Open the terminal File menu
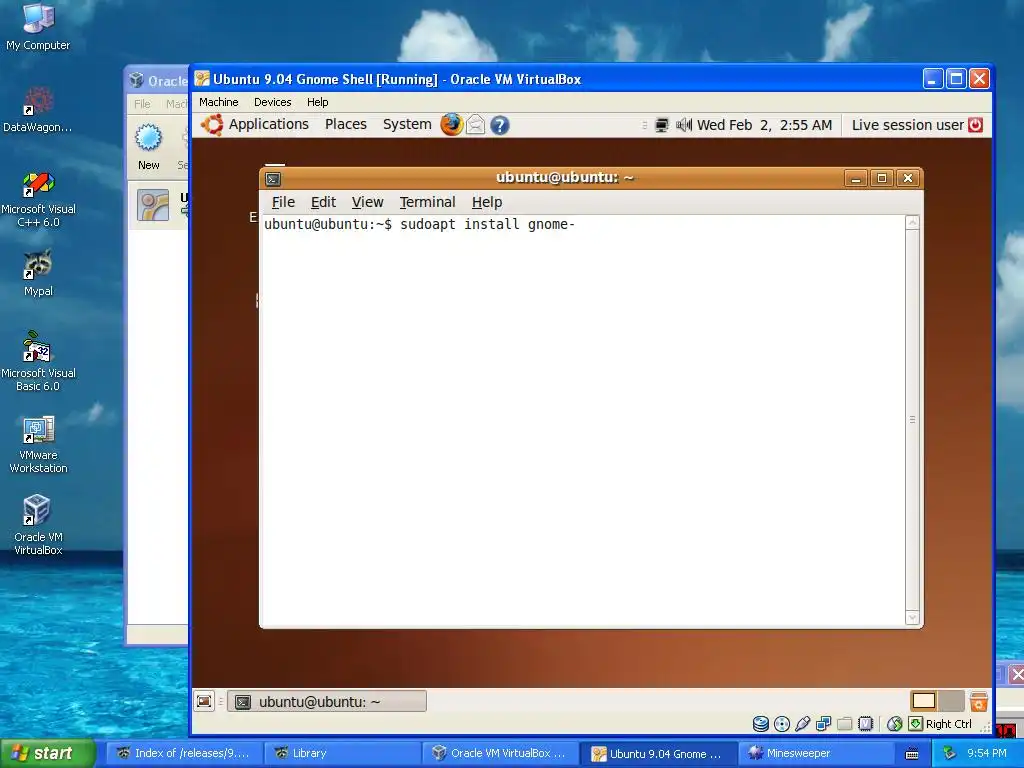This screenshot has width=1024, height=768. 283,202
